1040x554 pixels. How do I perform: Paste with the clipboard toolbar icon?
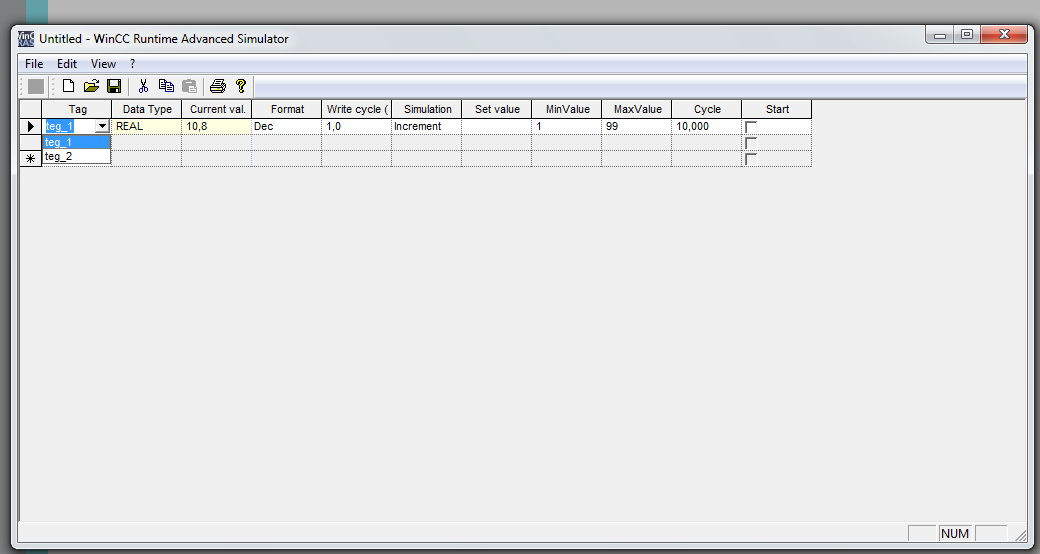[x=189, y=86]
